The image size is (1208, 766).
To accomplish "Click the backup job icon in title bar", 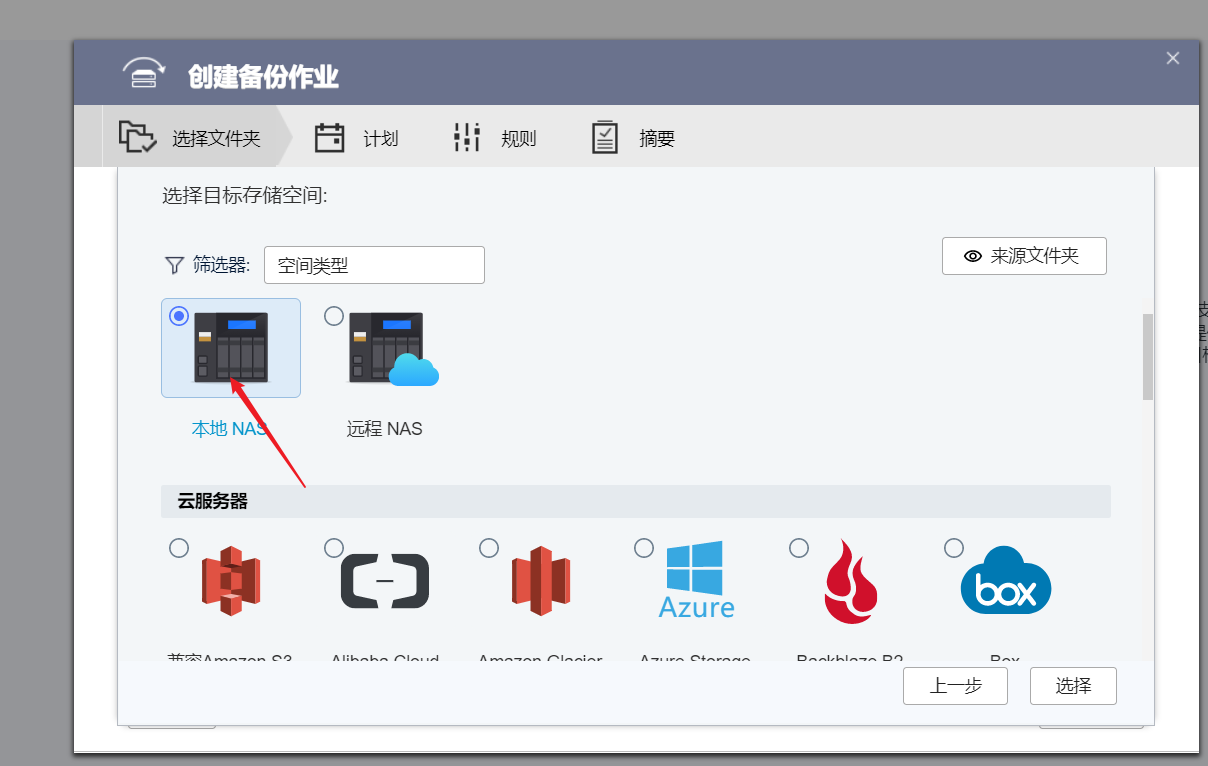I will (x=144, y=74).
